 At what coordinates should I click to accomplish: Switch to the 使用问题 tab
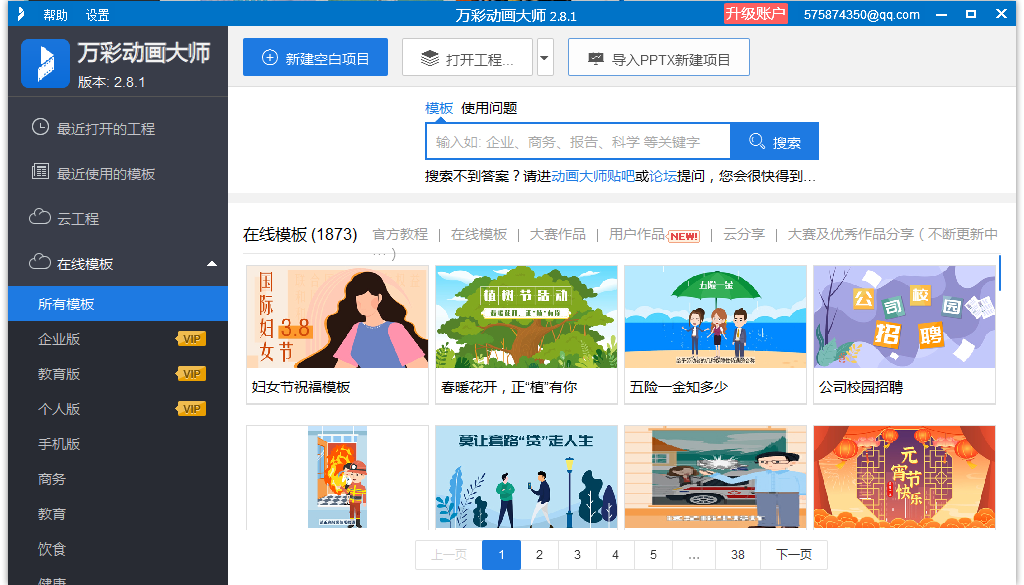[489, 108]
